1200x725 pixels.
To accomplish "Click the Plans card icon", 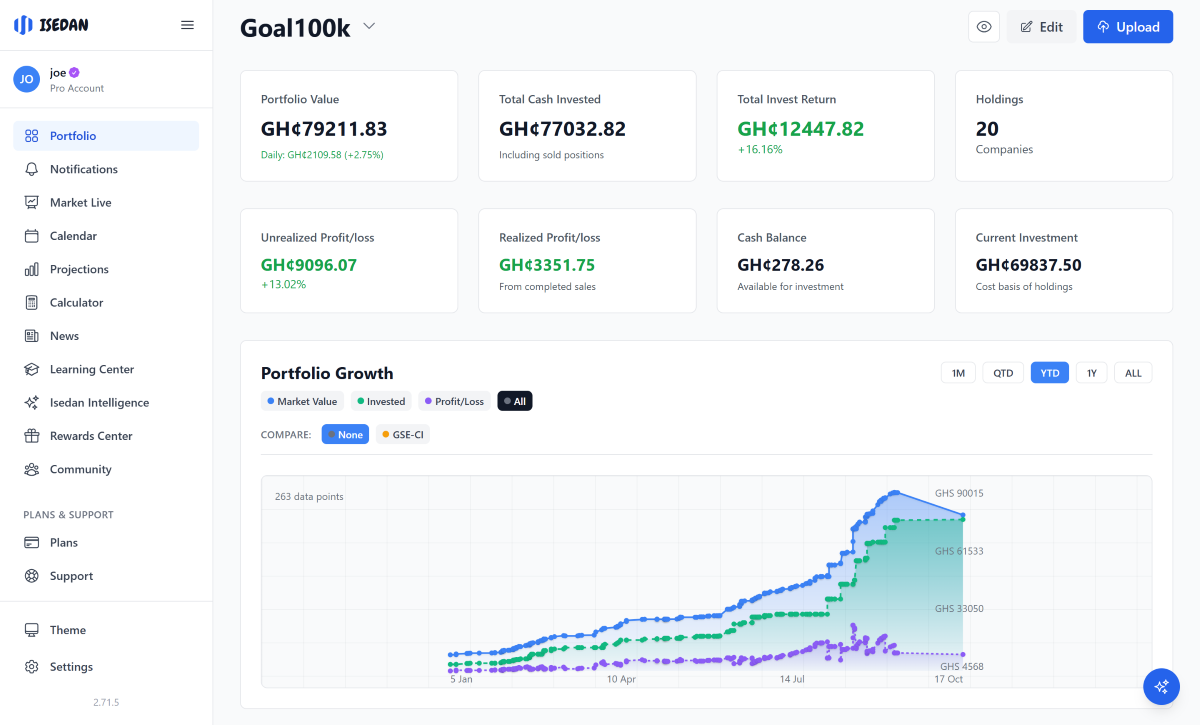I will pos(31,543).
